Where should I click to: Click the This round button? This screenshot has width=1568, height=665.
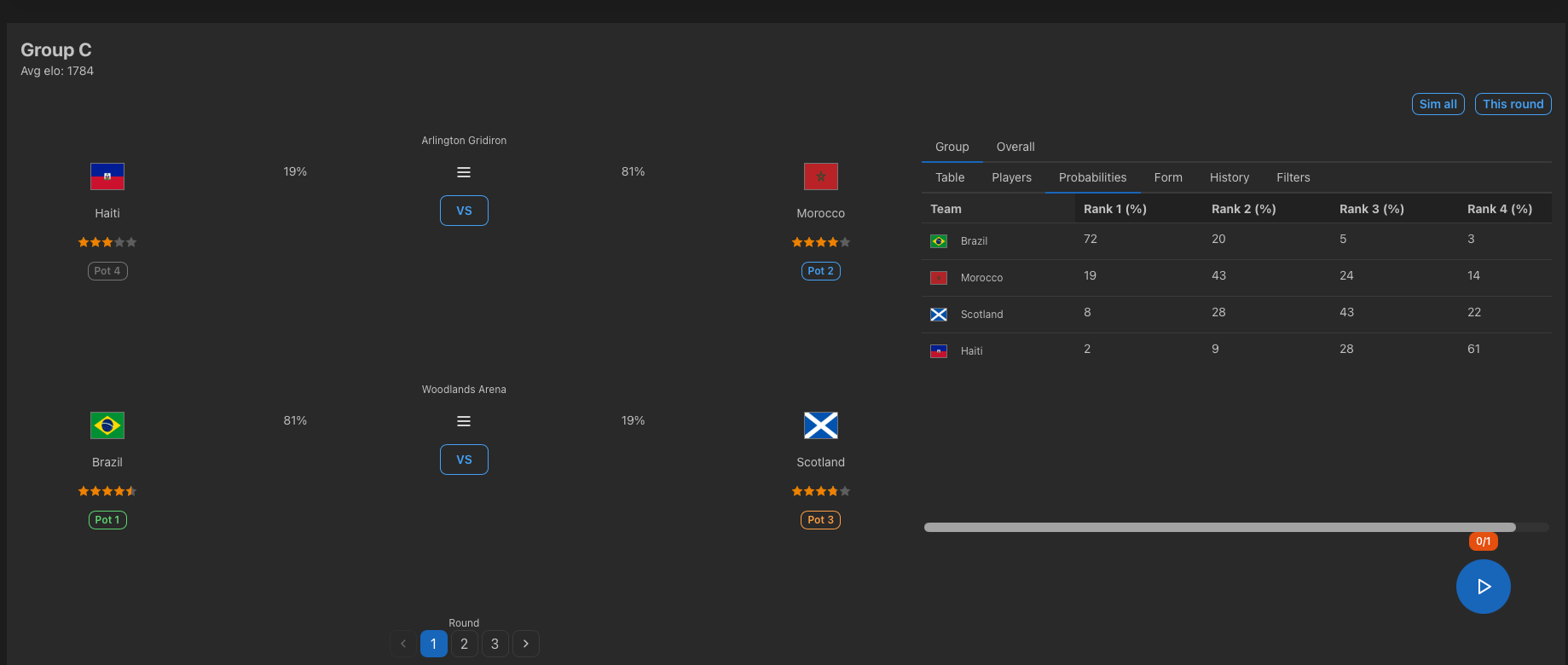click(1513, 104)
